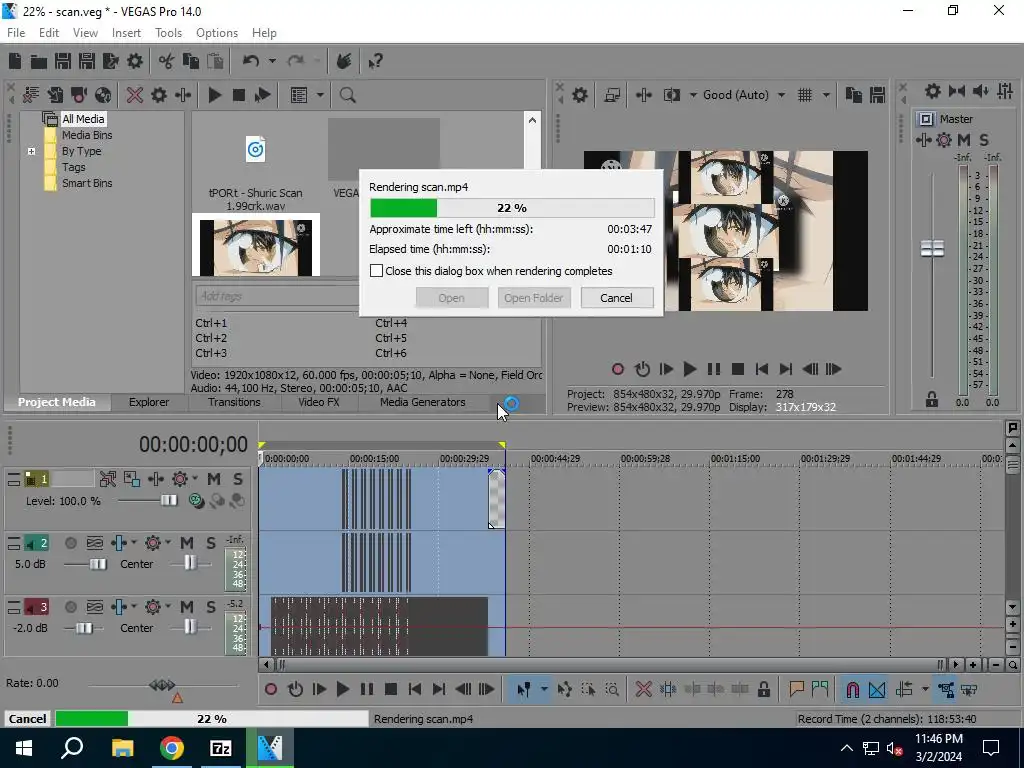Switch to the Media Generators tab
Screen dimensions: 1024x768
click(423, 402)
